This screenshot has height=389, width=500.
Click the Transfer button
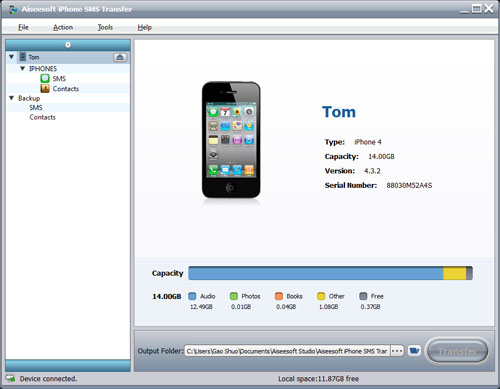(x=458, y=351)
